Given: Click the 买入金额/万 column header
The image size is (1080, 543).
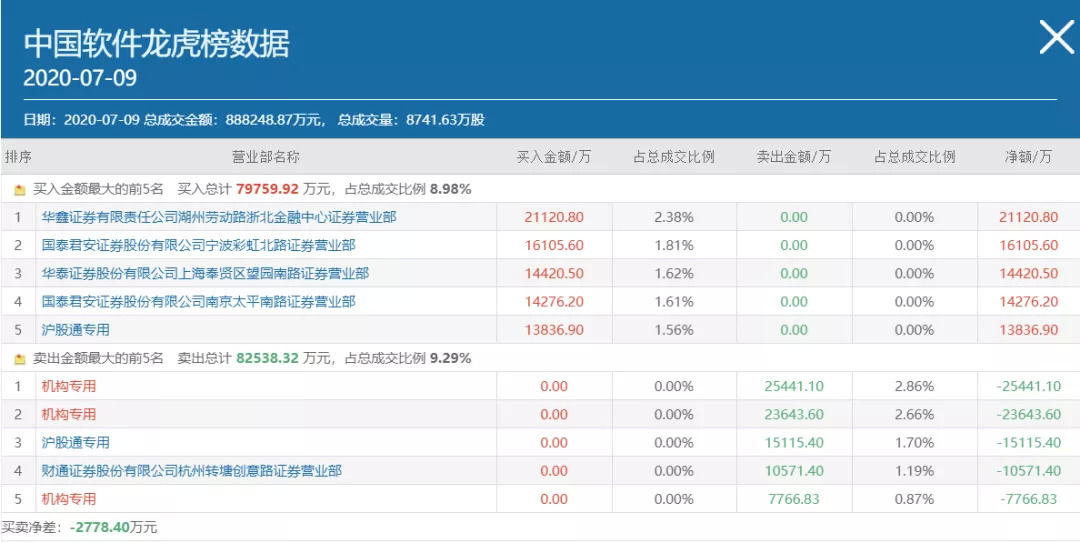Looking at the screenshot, I should pyautogui.click(x=554, y=157).
